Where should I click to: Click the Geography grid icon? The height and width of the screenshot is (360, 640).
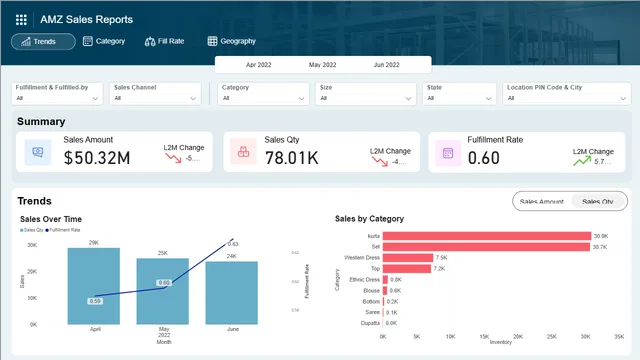point(212,41)
